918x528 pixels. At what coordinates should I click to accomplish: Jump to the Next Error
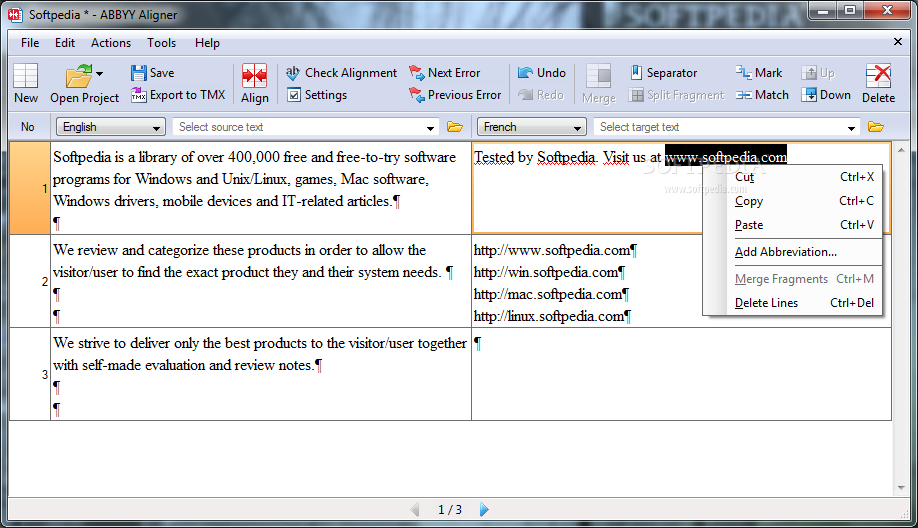click(x=444, y=73)
